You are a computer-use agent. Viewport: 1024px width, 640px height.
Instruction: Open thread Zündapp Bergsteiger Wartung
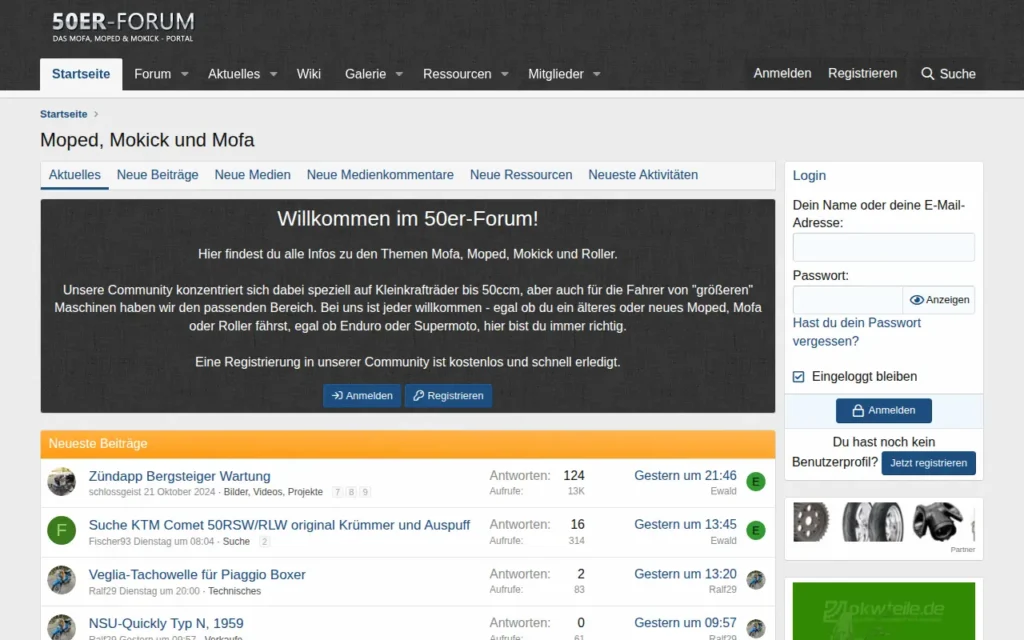pos(180,476)
